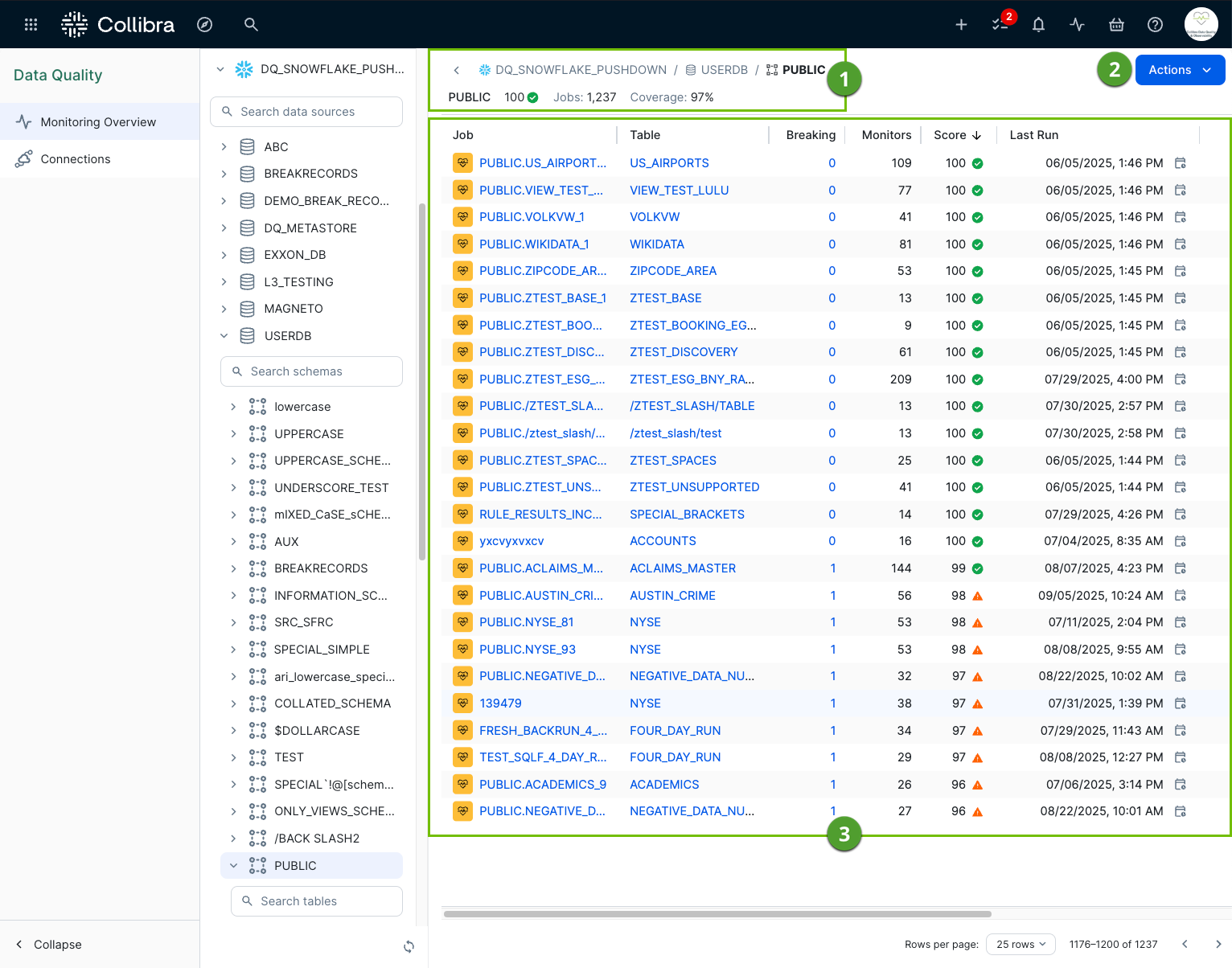Open the Actions dropdown
The width and height of the screenshot is (1232, 968).
point(1179,70)
